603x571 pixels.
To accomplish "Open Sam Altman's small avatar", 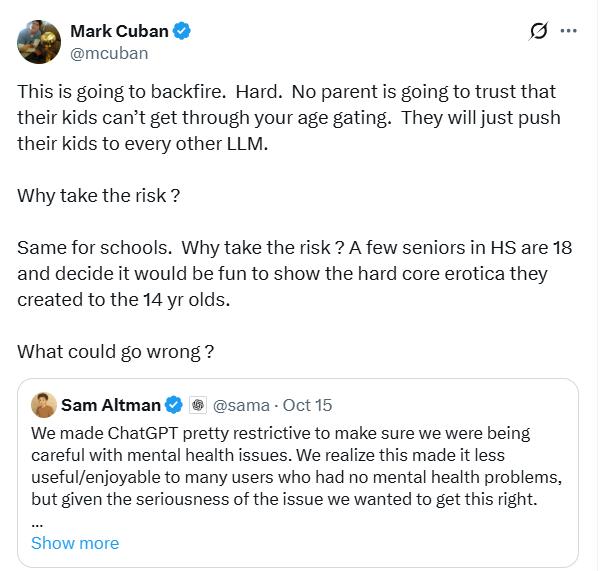I will 43,405.
